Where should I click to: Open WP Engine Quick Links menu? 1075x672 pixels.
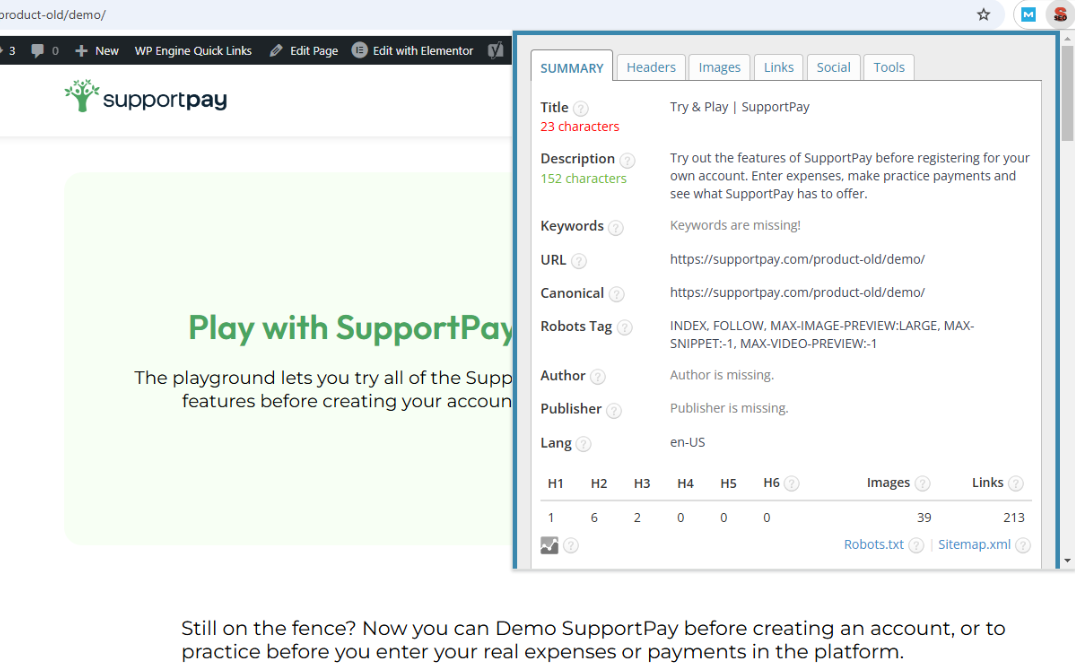pos(193,50)
